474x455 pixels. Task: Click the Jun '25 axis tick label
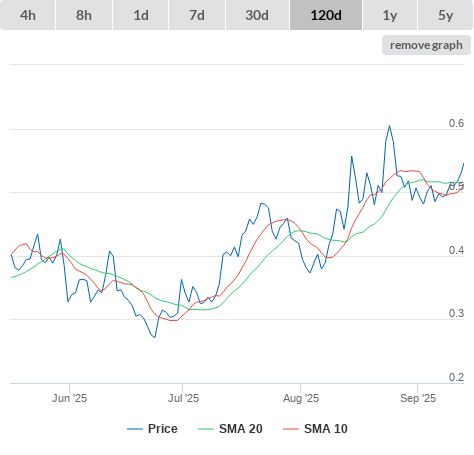pos(69,398)
